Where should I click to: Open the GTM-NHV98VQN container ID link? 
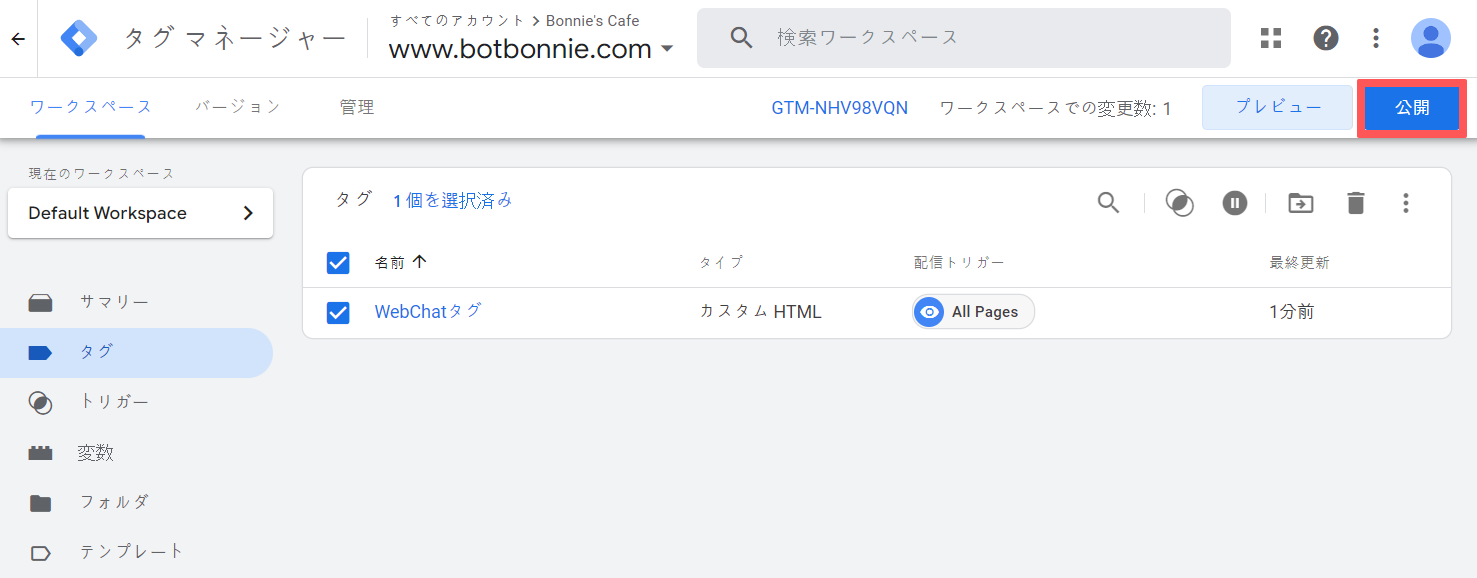[840, 108]
